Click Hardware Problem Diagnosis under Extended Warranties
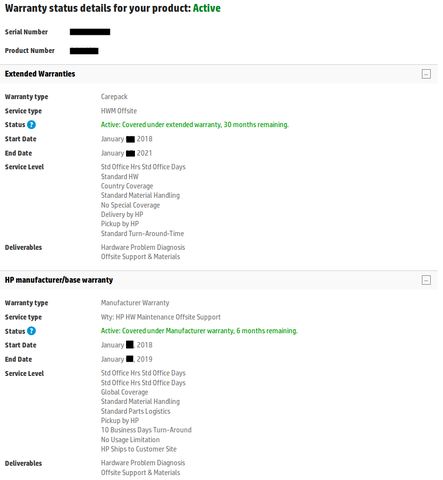Screen dimensions: 443x480 tap(143, 247)
